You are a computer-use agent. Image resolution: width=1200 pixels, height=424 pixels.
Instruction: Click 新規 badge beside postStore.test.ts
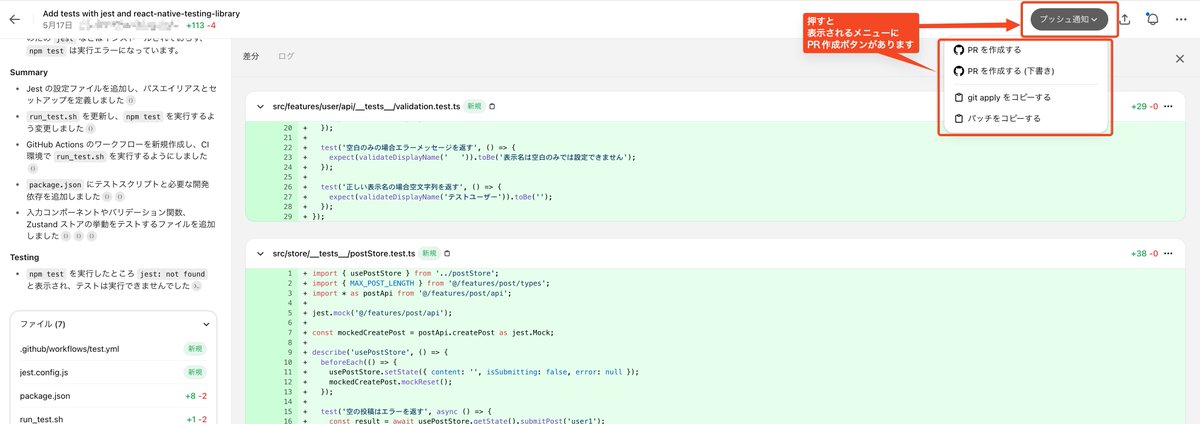429,254
